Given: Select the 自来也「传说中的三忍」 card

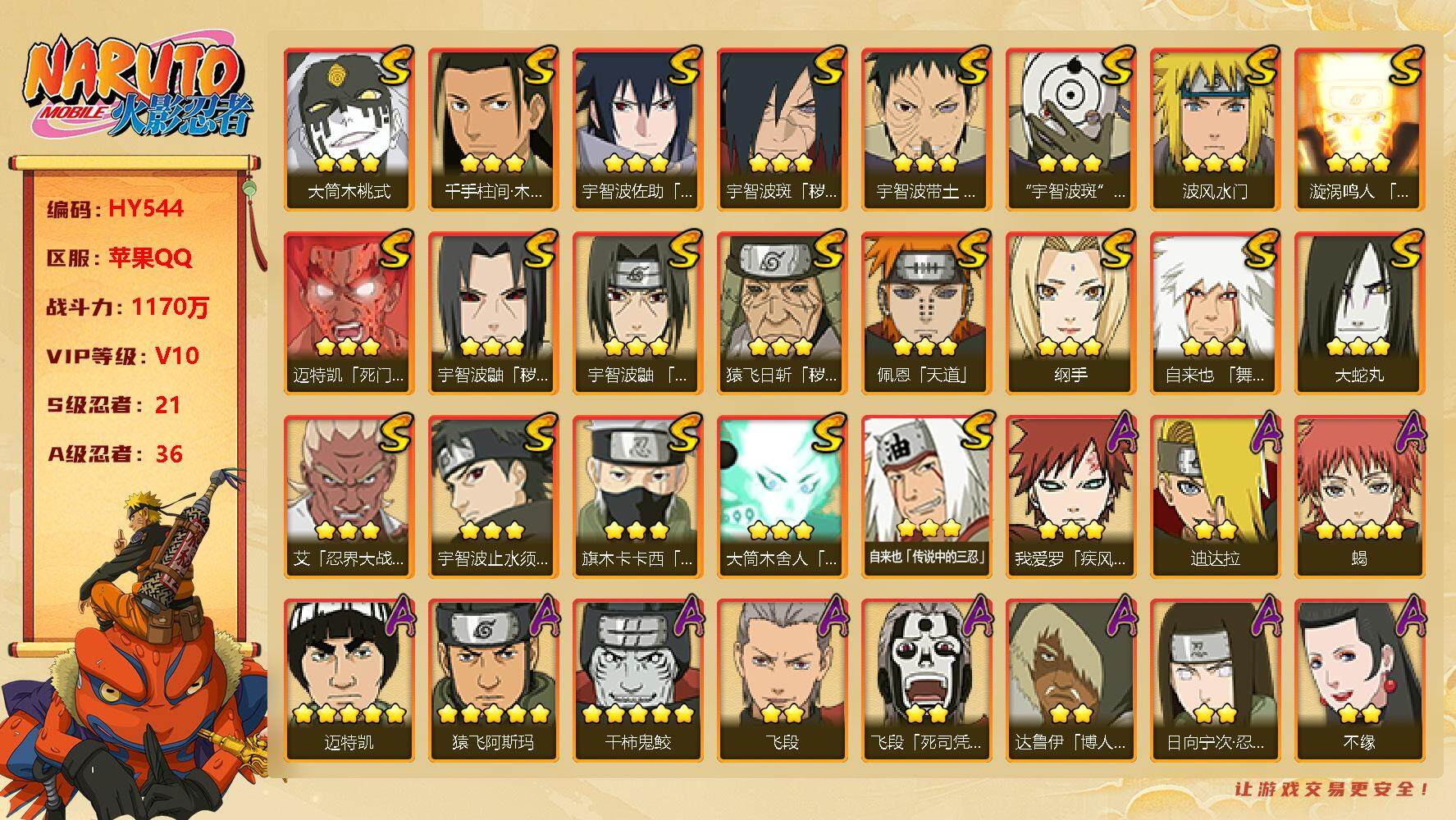Looking at the screenshot, I should tap(926, 496).
